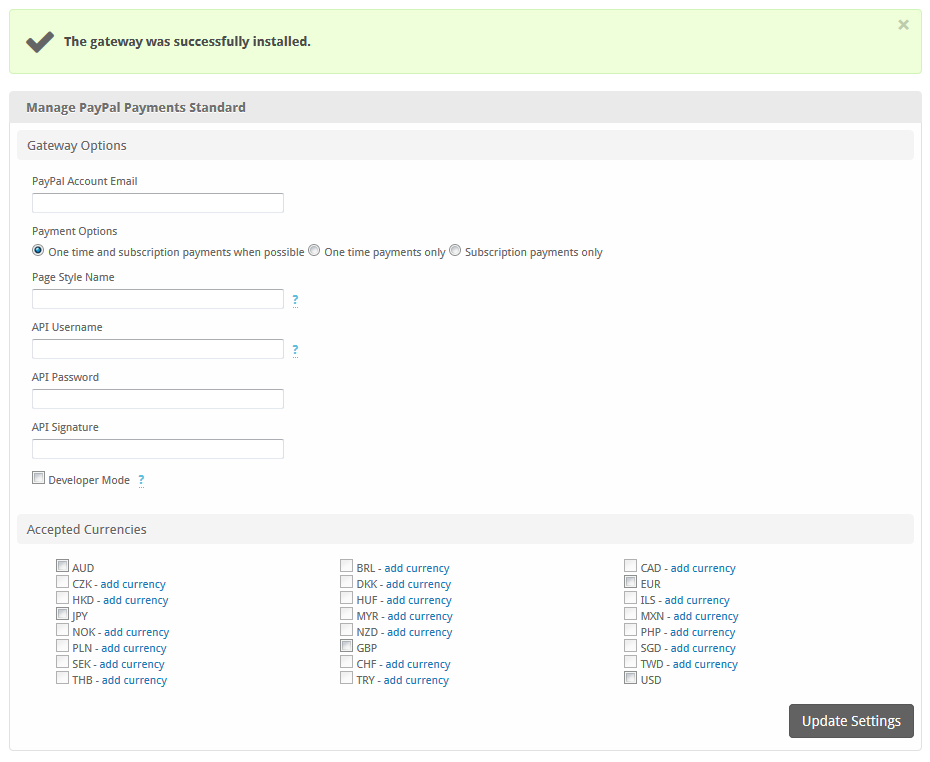Click the API Signature text box
The height and width of the screenshot is (762, 930).
tap(158, 449)
